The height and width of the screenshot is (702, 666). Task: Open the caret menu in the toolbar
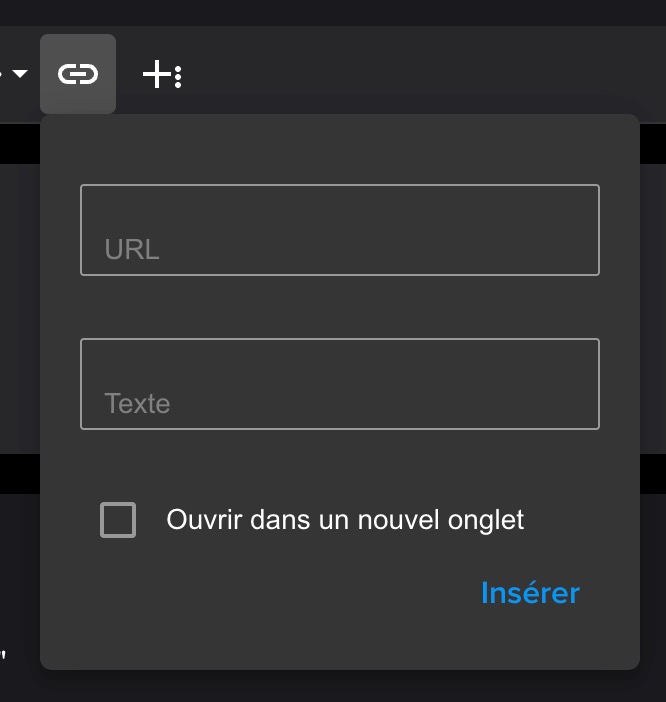[19, 74]
